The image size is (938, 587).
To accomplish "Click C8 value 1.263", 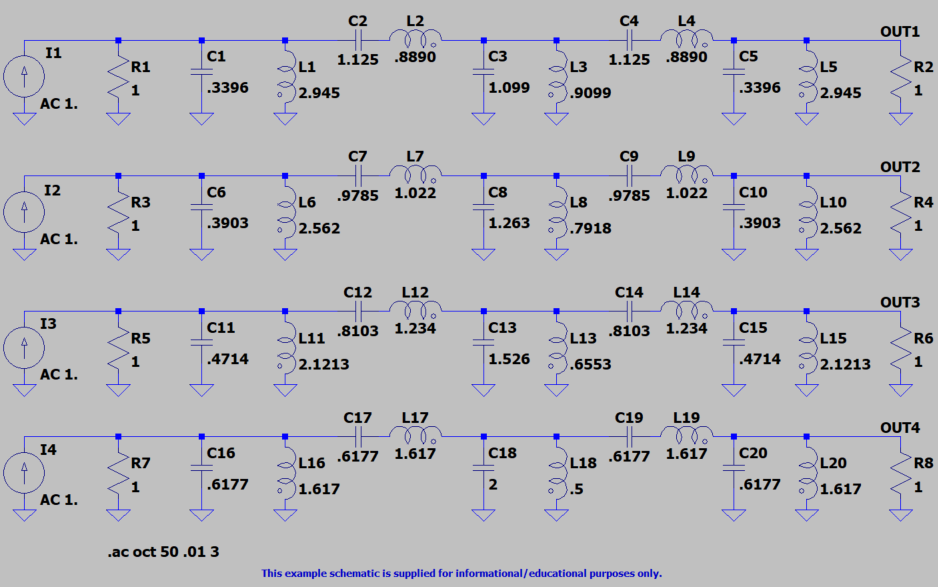I will click(509, 223).
